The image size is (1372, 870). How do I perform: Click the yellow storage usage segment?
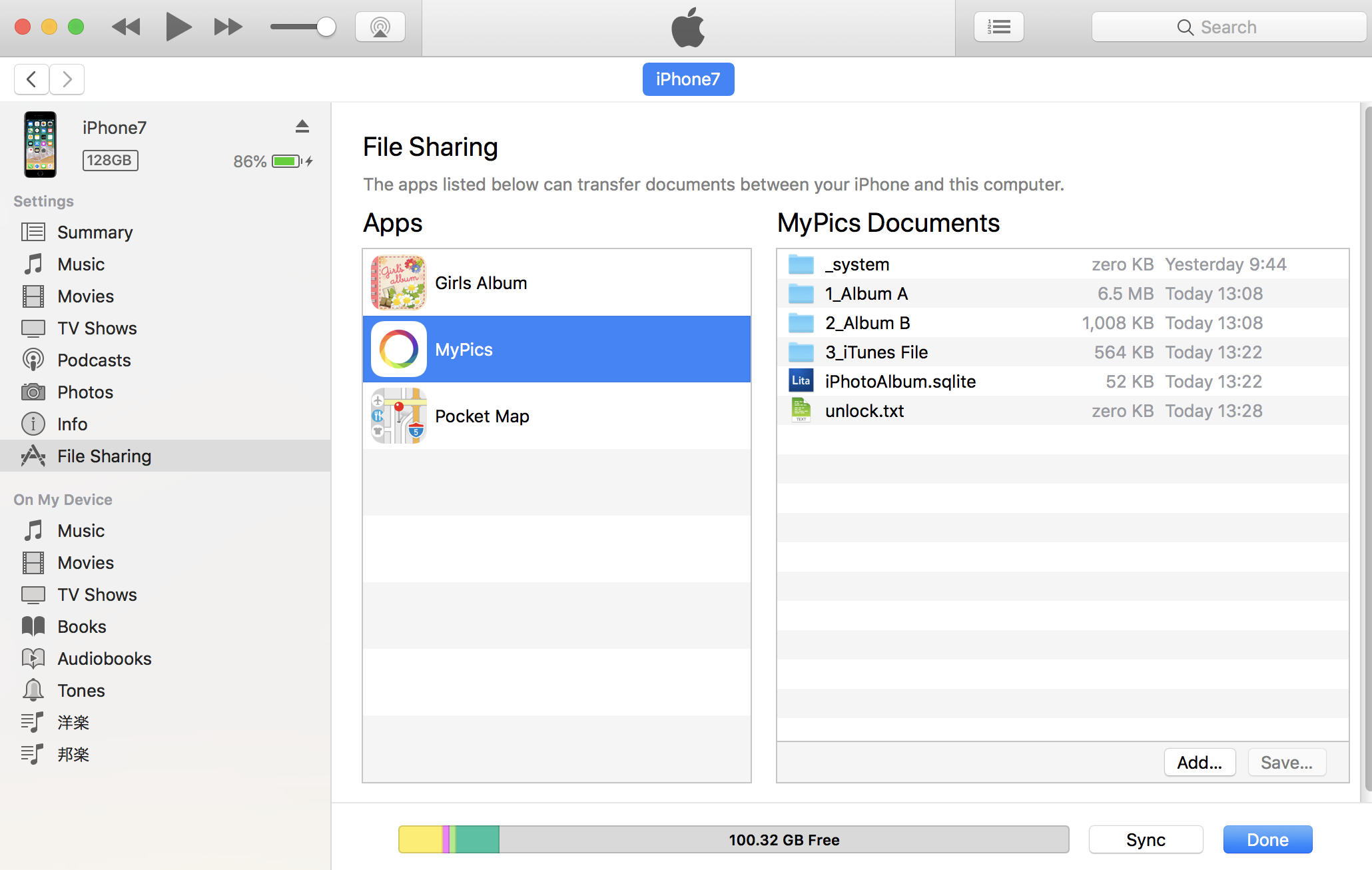[x=420, y=839]
